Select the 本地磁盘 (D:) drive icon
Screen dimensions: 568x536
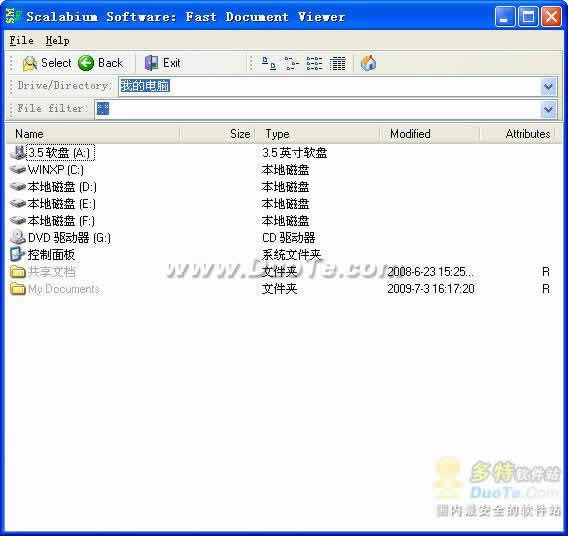tap(17, 187)
